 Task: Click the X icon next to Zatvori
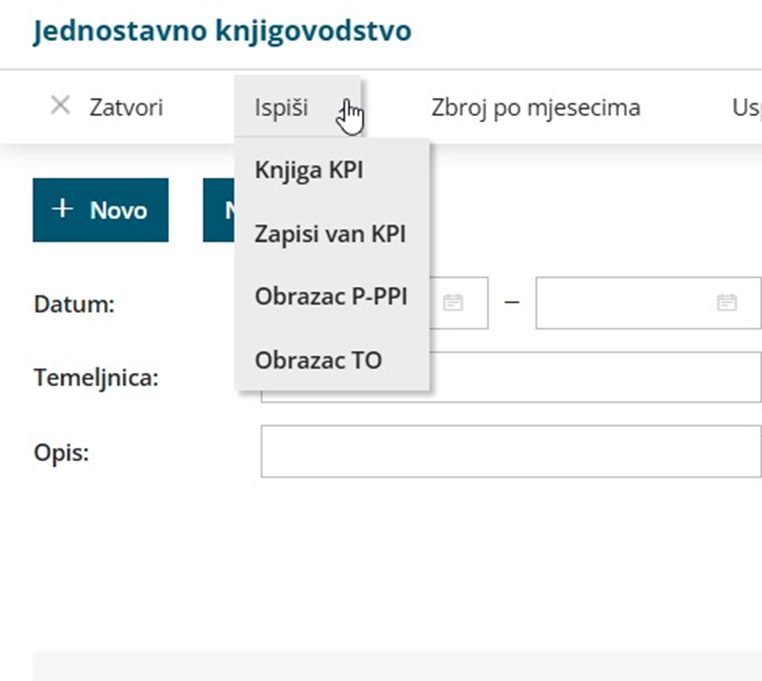point(60,105)
